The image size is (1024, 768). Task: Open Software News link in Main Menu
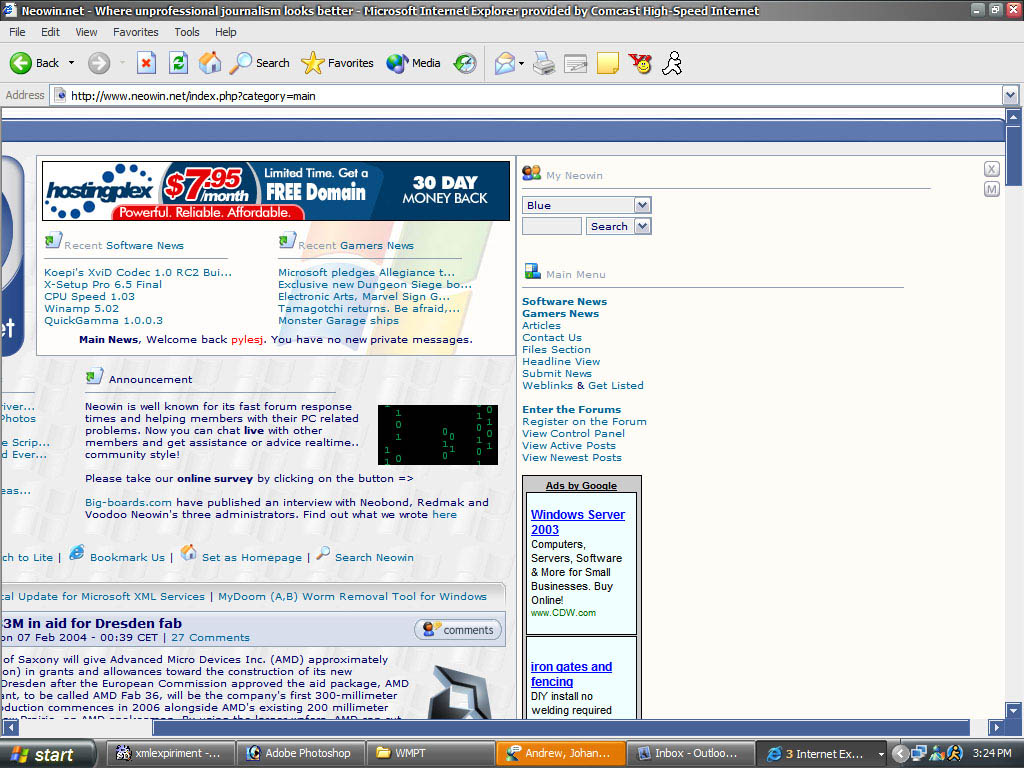pyautogui.click(x=564, y=302)
